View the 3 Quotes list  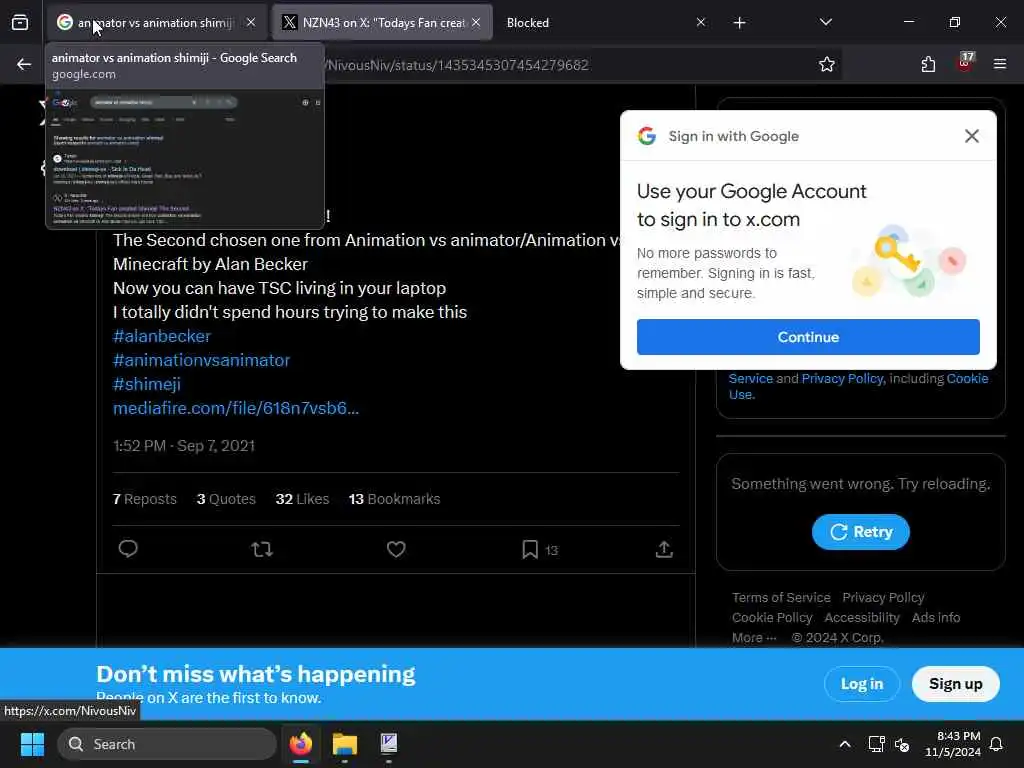226,499
